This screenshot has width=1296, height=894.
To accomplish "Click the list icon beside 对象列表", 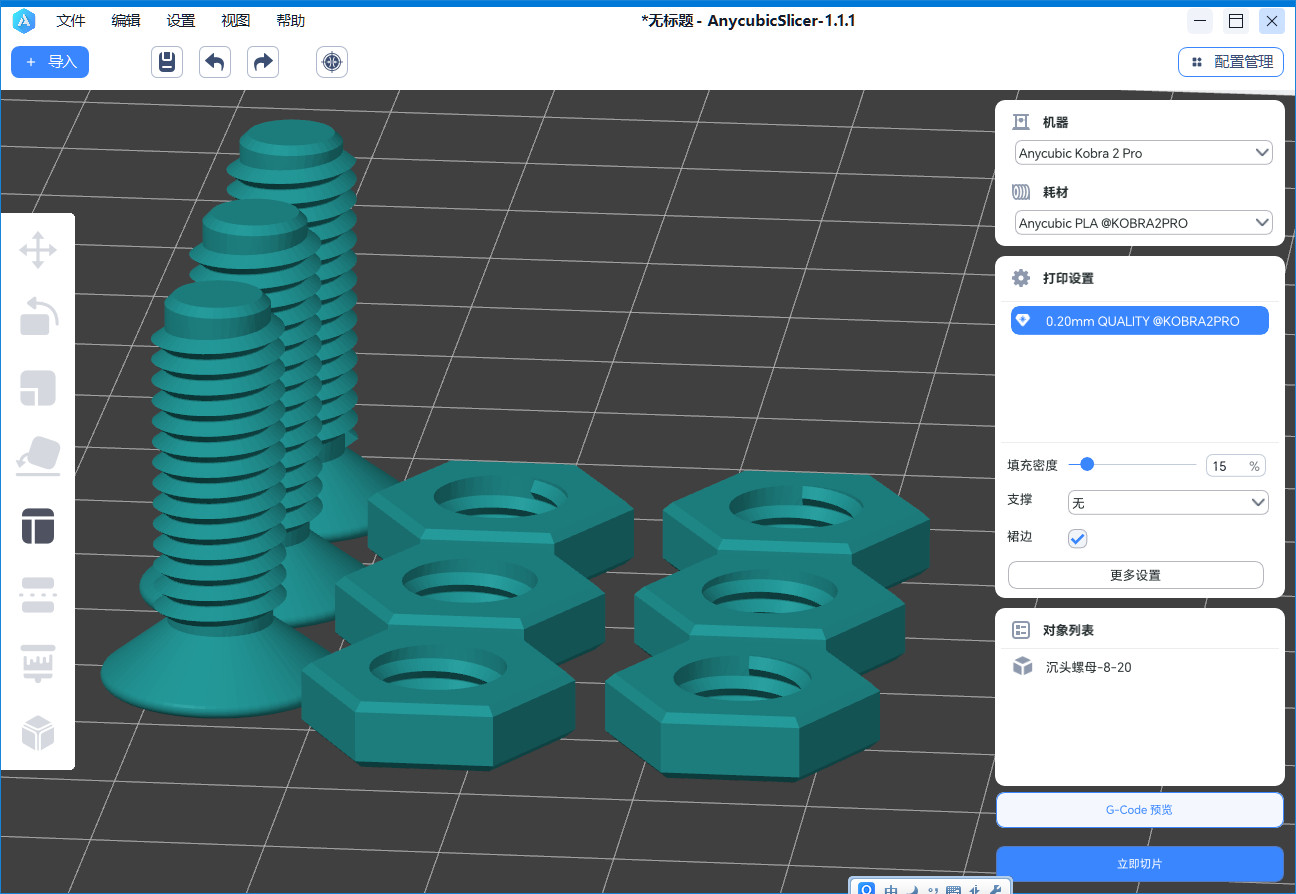I will (1021, 630).
